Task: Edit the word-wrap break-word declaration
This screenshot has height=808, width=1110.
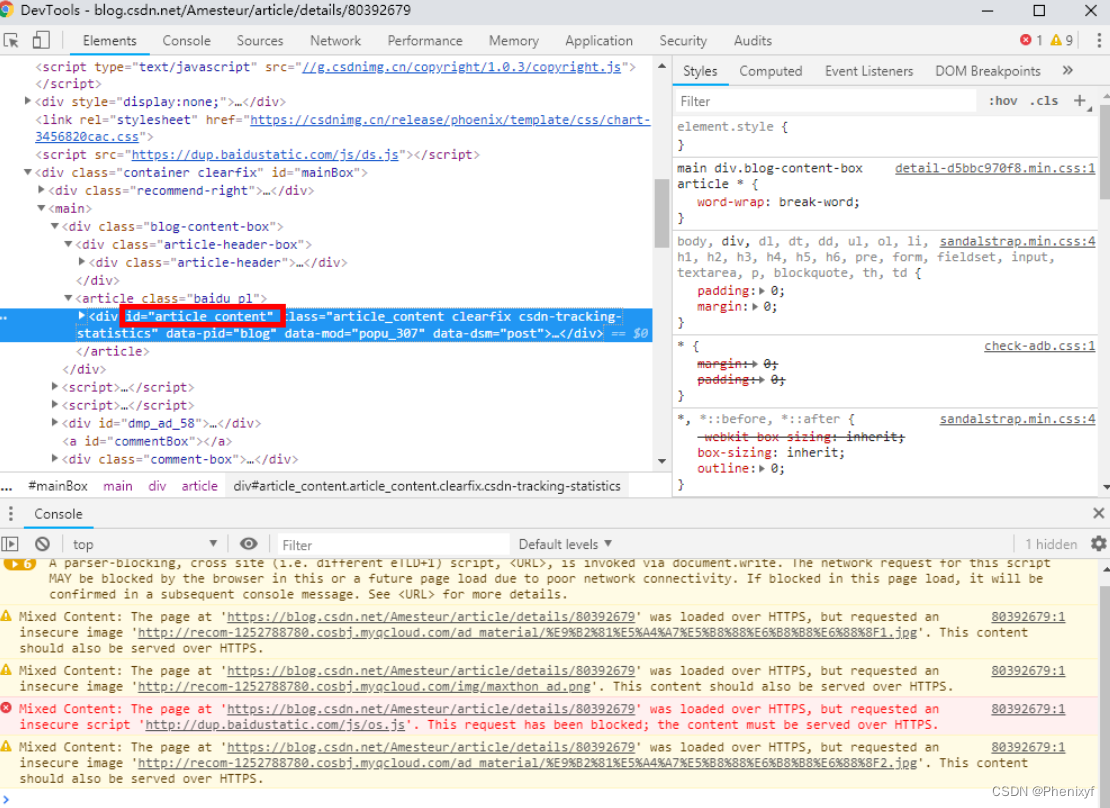Action: (x=778, y=202)
